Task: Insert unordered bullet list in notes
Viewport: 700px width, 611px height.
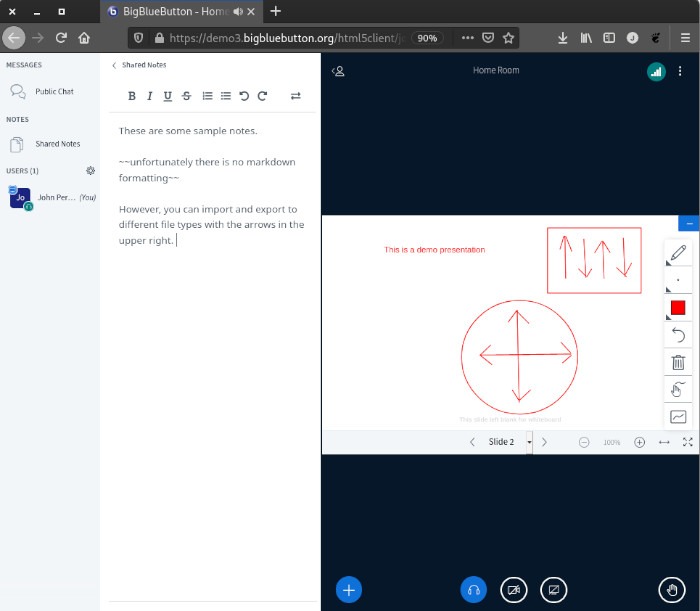Action: [x=226, y=96]
